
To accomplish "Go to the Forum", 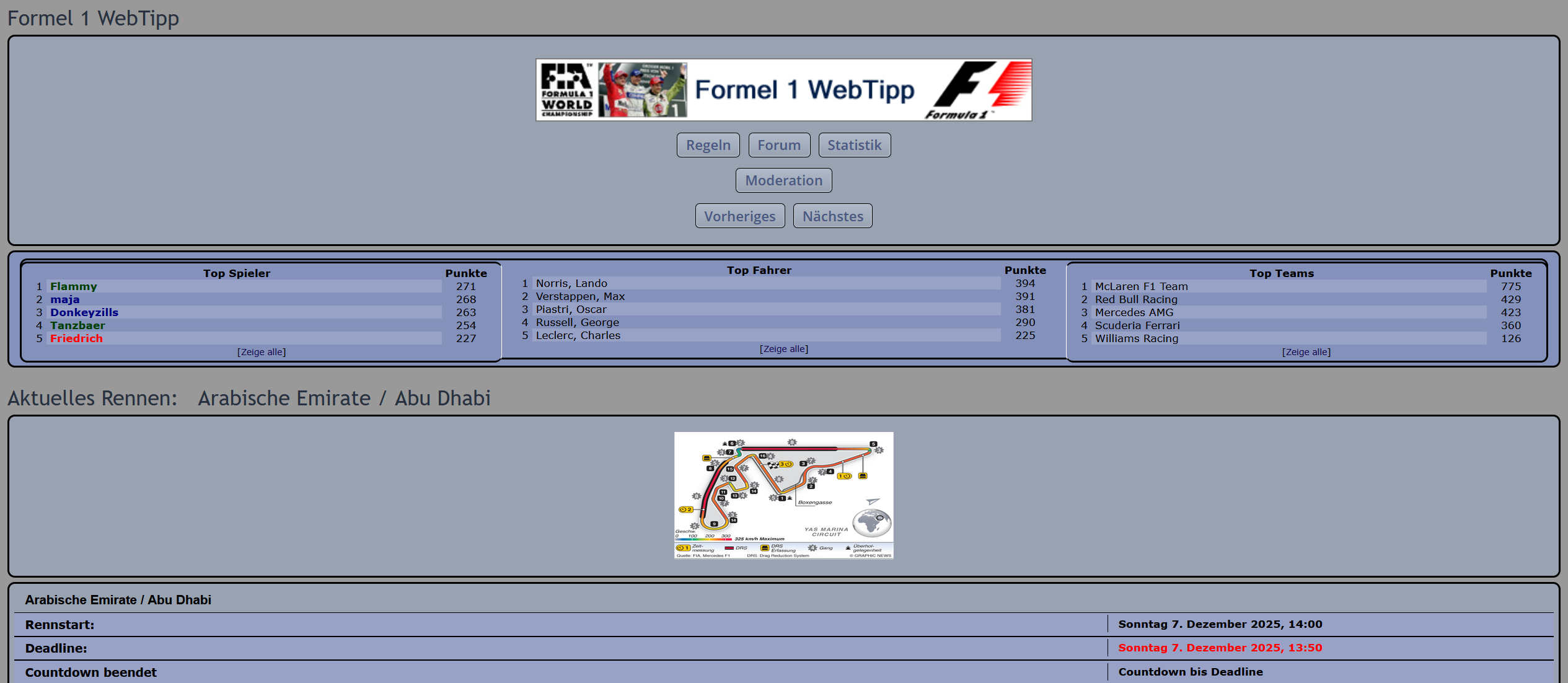I will coord(778,146).
